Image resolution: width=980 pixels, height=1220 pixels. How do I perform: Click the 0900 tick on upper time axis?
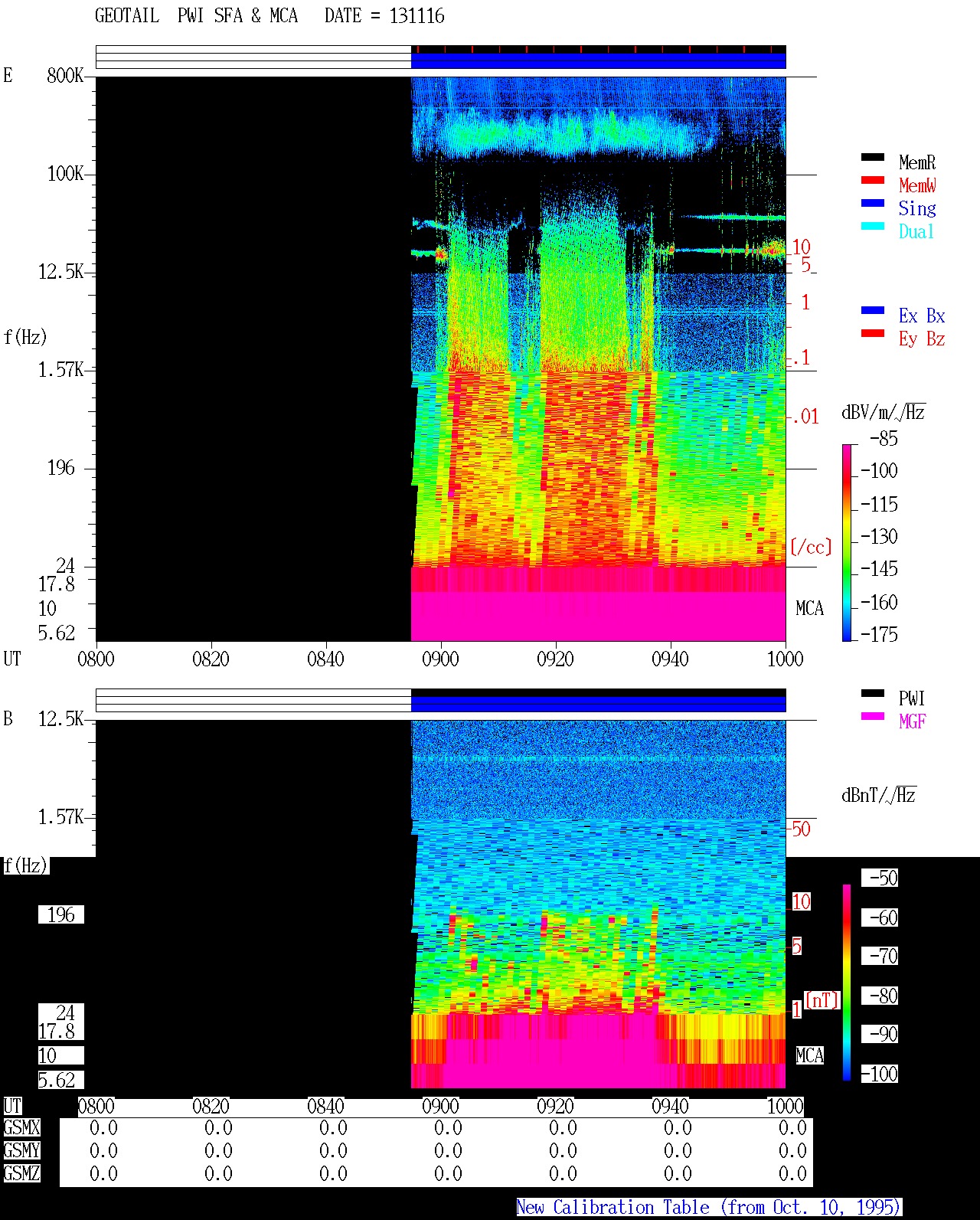point(440,659)
